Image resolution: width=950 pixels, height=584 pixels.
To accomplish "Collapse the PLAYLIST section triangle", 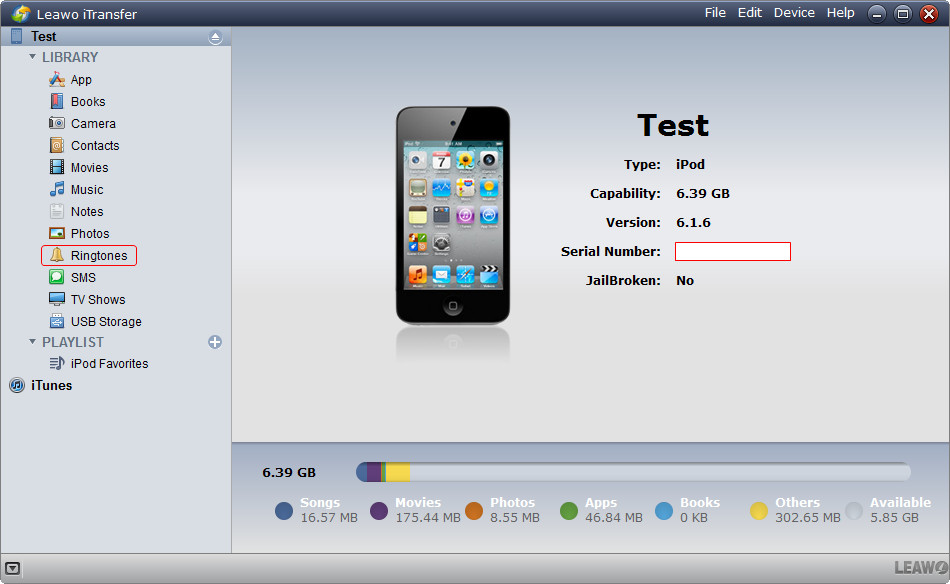I will [33, 342].
